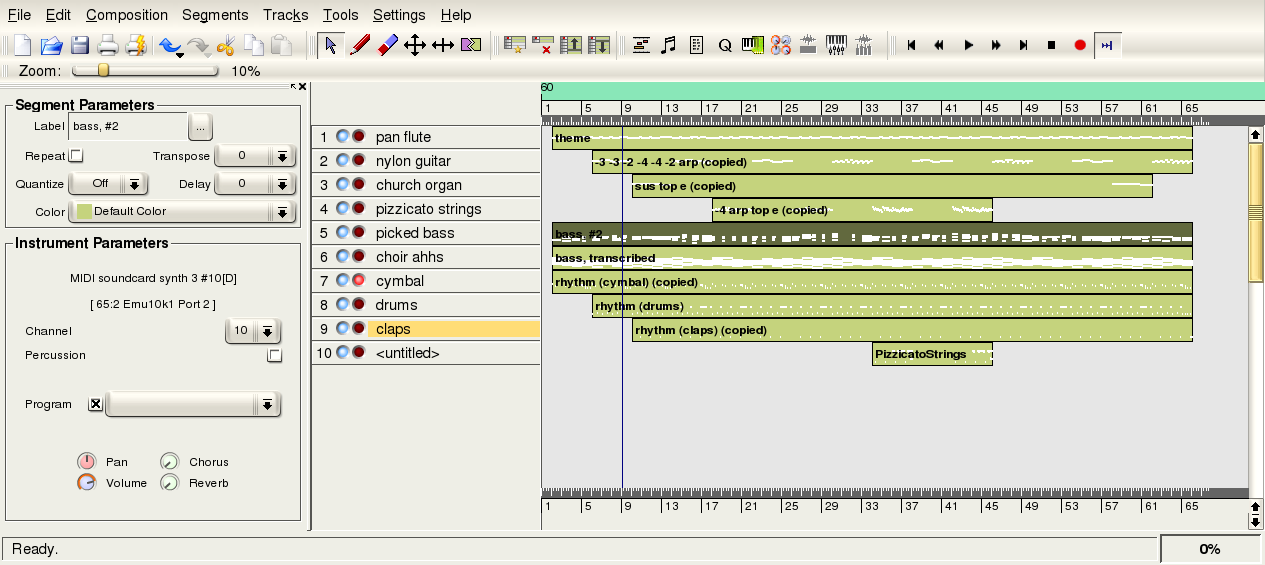Select the eraser tool
Screen dimensions: 1265x565
tap(388, 45)
